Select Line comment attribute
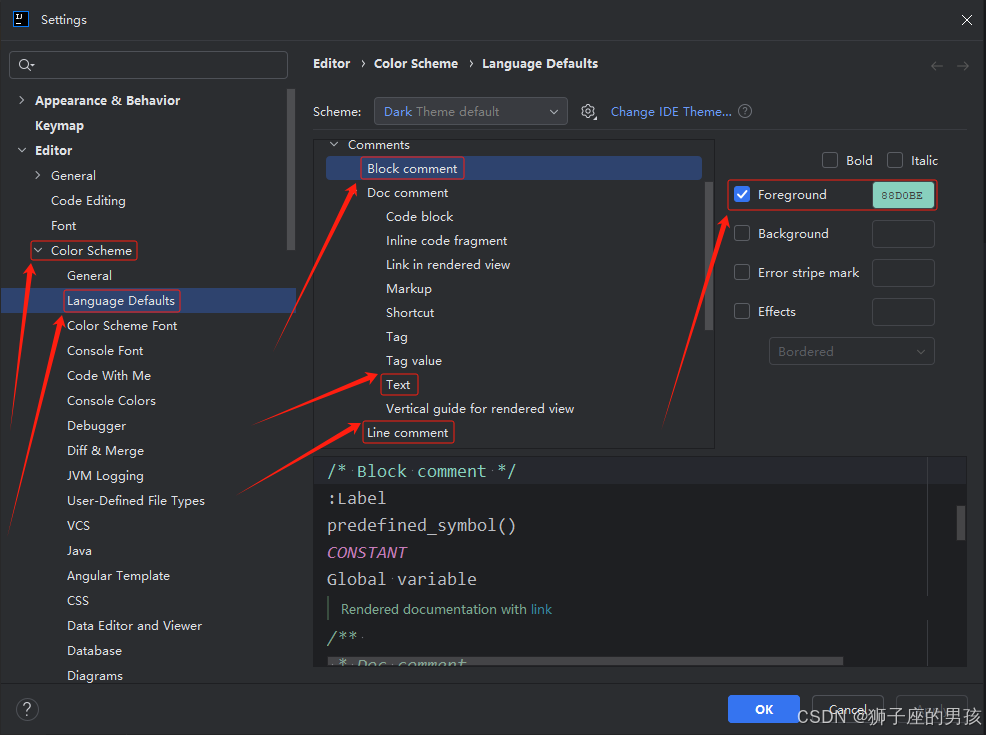 pos(407,433)
